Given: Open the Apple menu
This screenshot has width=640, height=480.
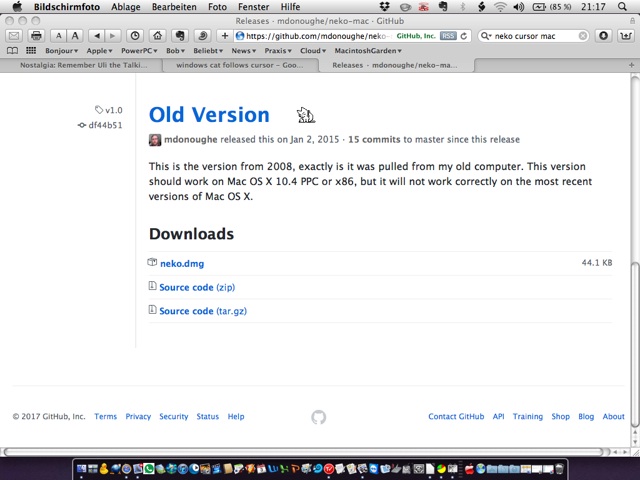Looking at the screenshot, I should pos(17,7).
